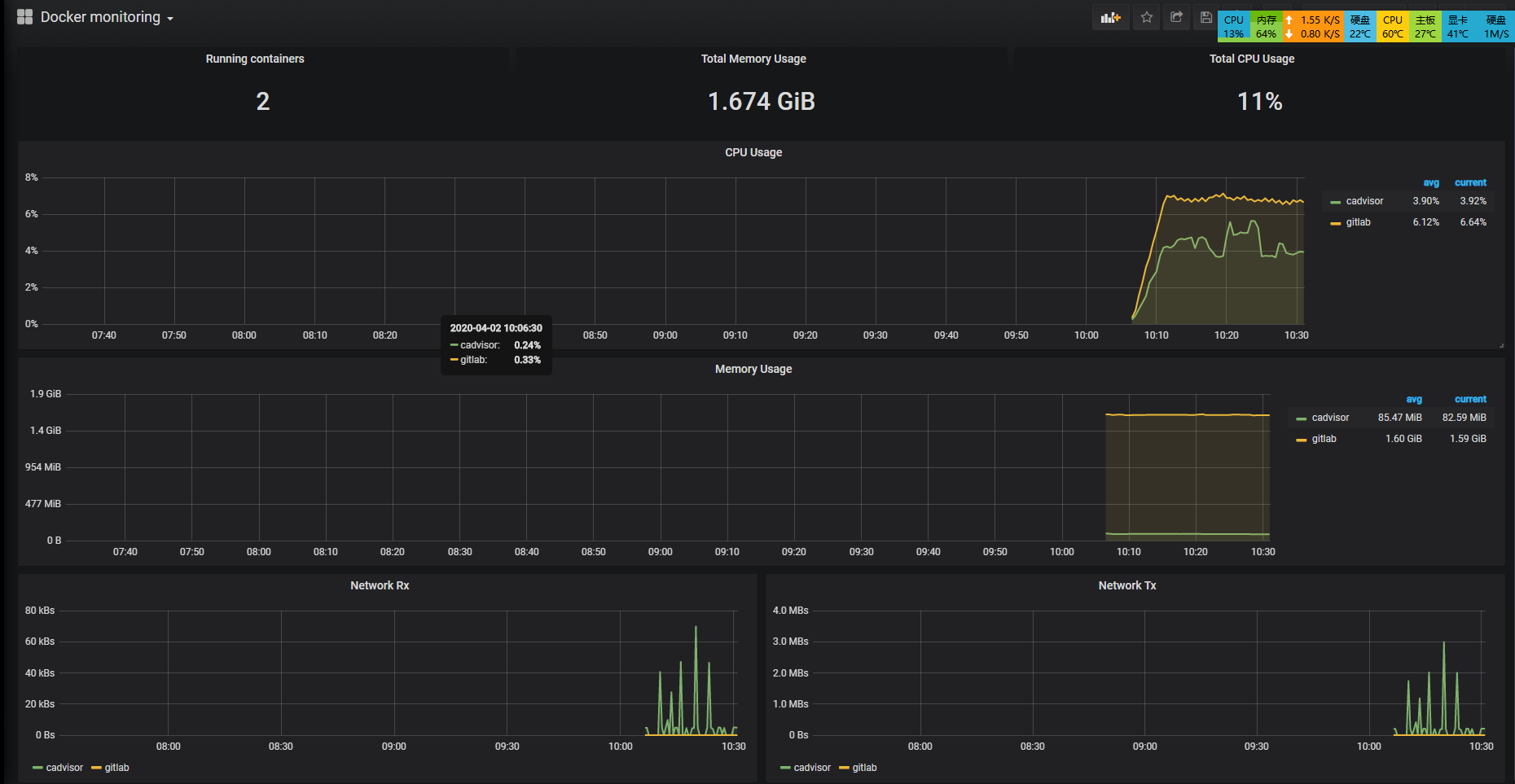Star this dashboard as favorite

point(1147,17)
